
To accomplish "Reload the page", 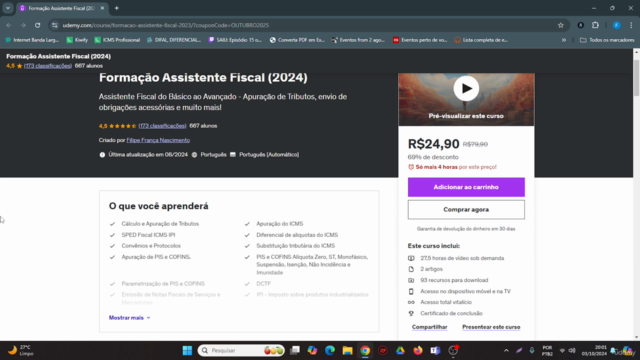I will tap(38, 25).
